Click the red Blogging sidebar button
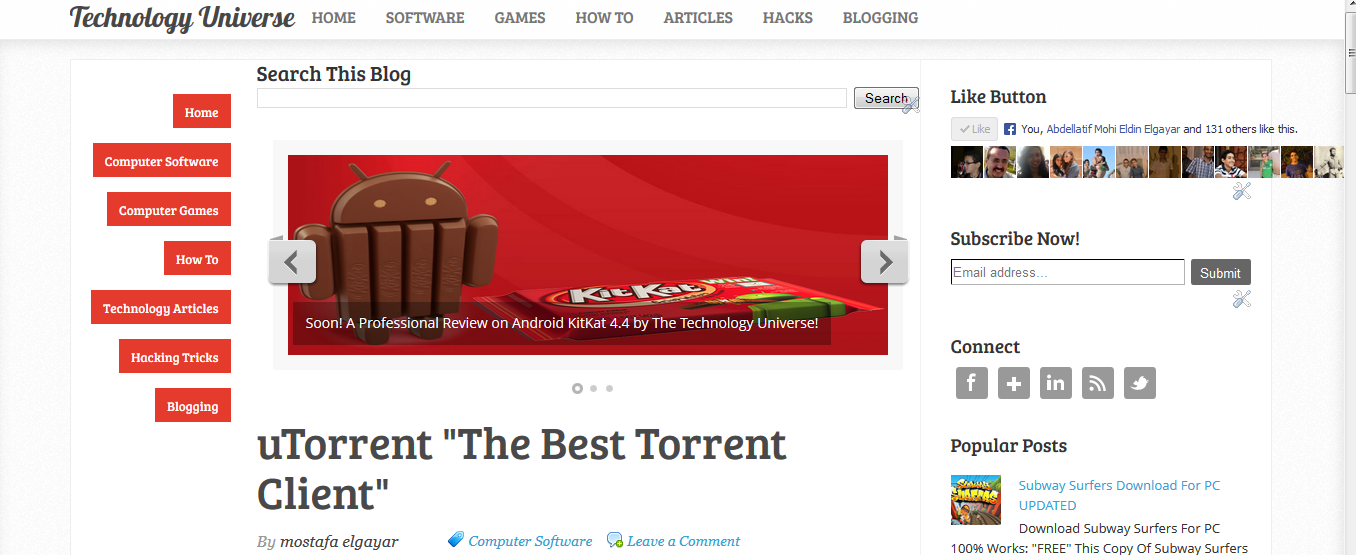The image size is (1356, 555). pyautogui.click(x=193, y=406)
